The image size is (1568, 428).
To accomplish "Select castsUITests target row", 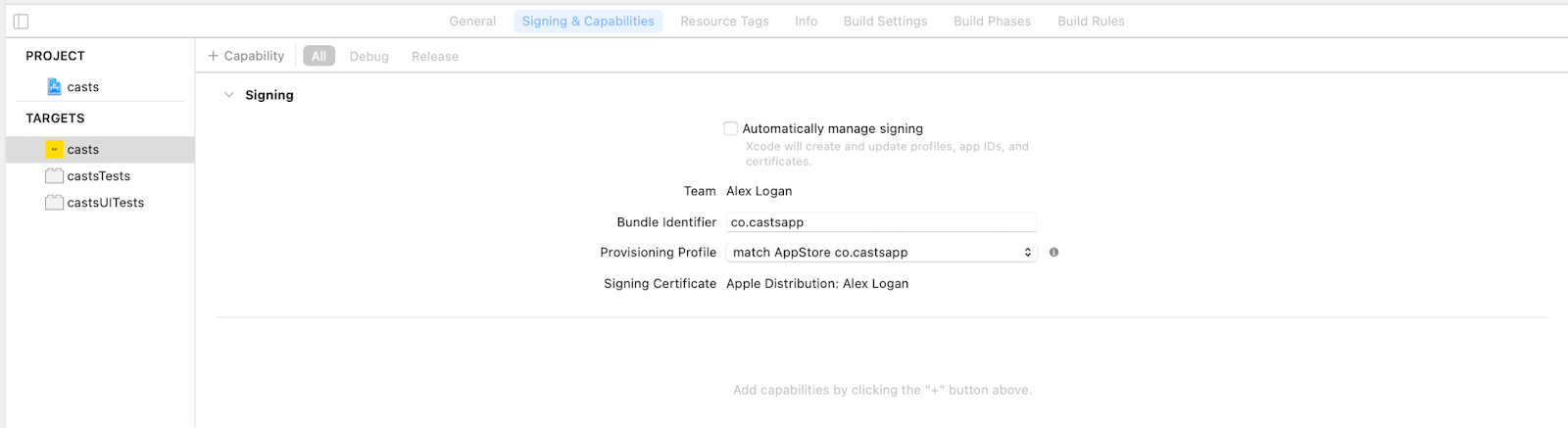I will pyautogui.click(x=100, y=202).
